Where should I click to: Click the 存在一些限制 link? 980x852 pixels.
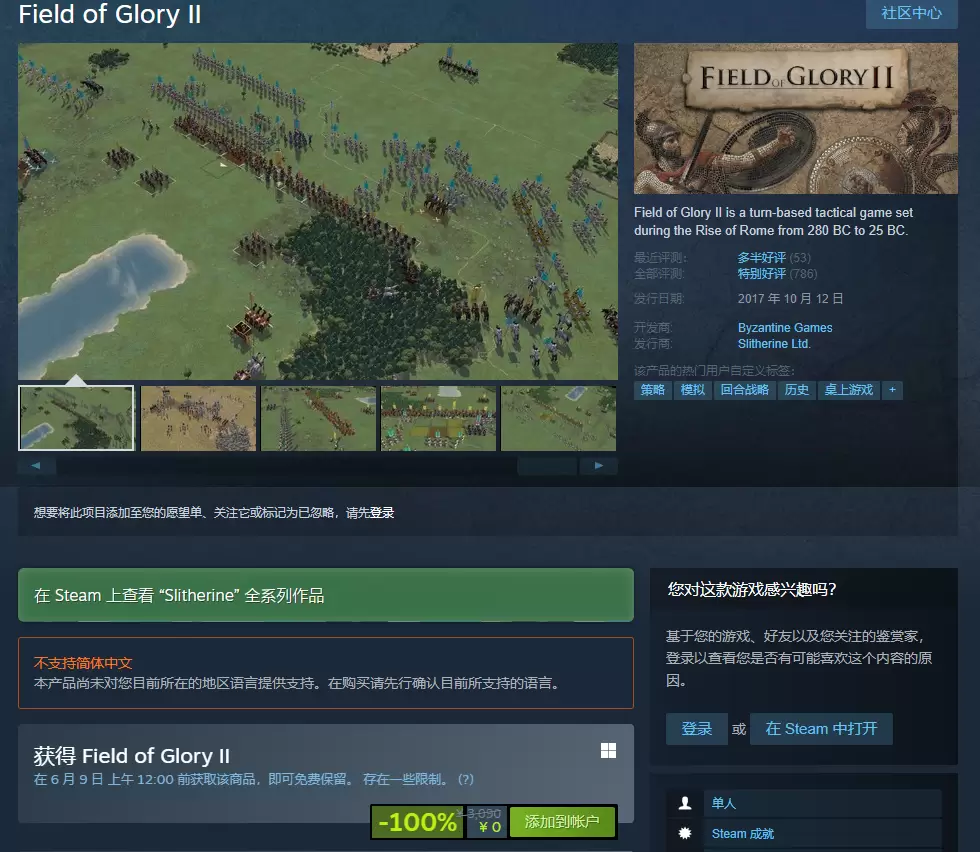coord(405,779)
